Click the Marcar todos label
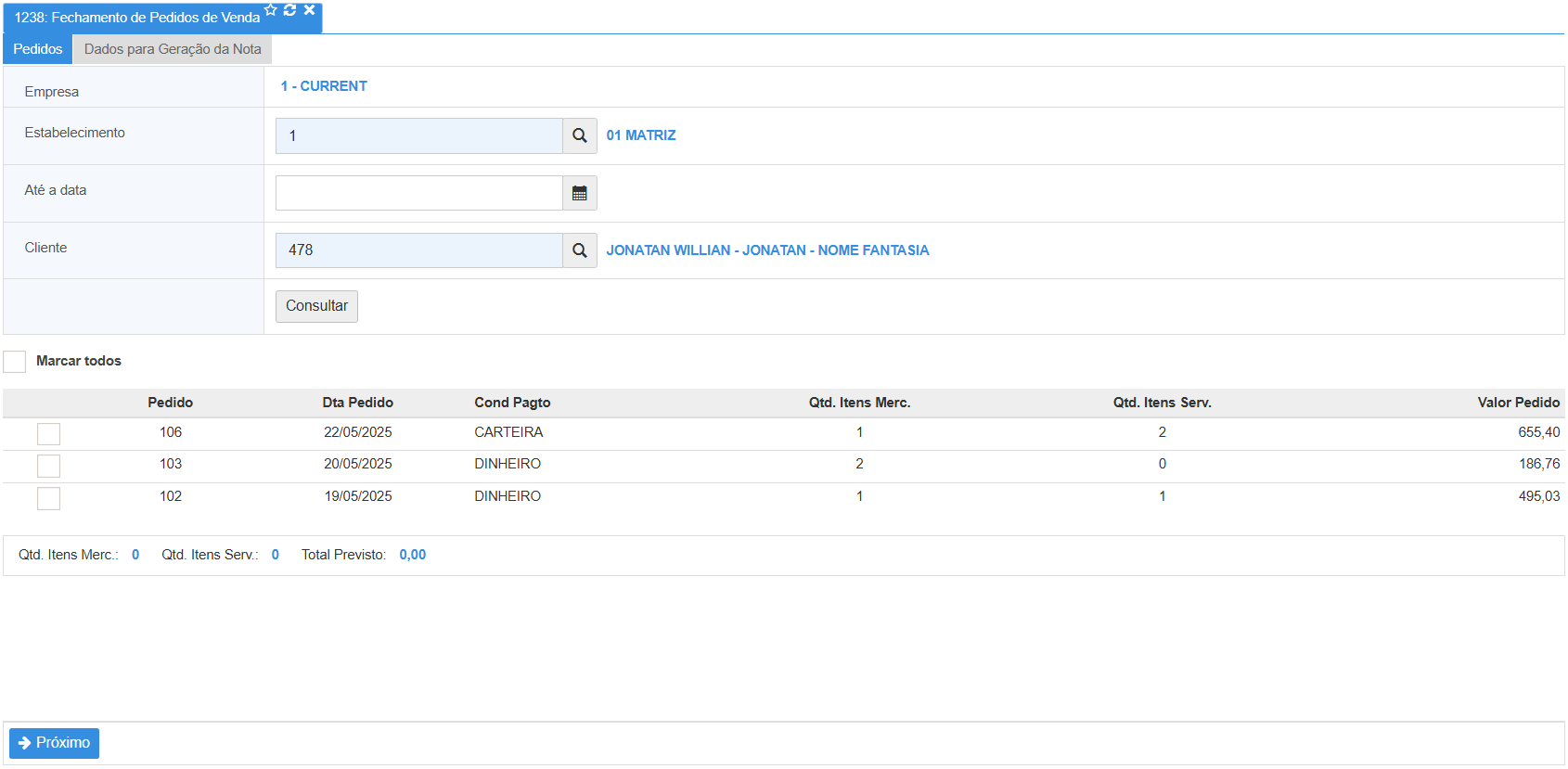The width and height of the screenshot is (1568, 769). (x=79, y=361)
